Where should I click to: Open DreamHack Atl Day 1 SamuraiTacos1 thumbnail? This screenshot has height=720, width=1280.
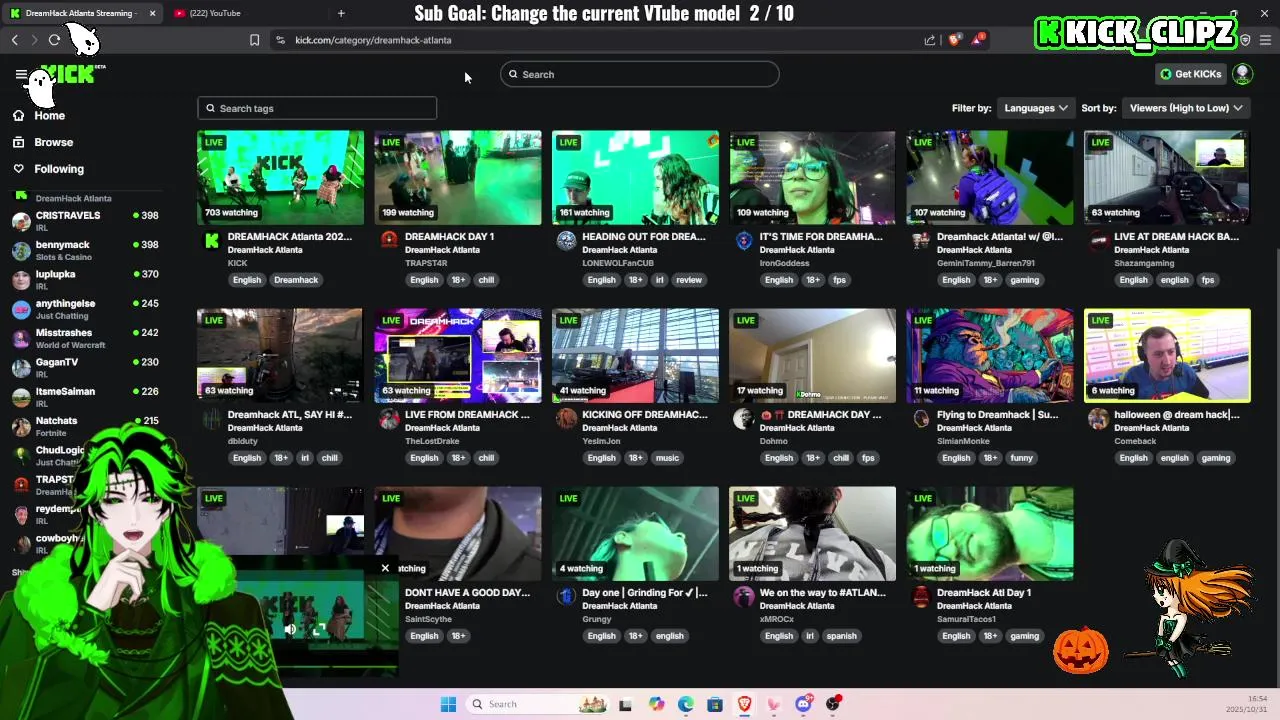(990, 533)
